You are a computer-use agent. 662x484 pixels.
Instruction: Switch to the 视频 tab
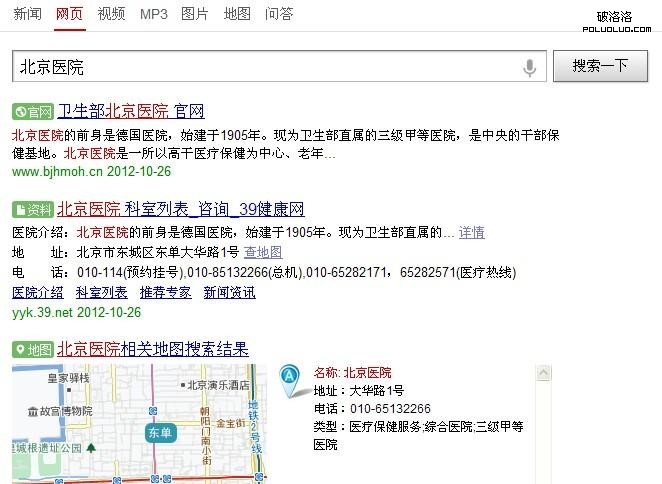coord(112,14)
